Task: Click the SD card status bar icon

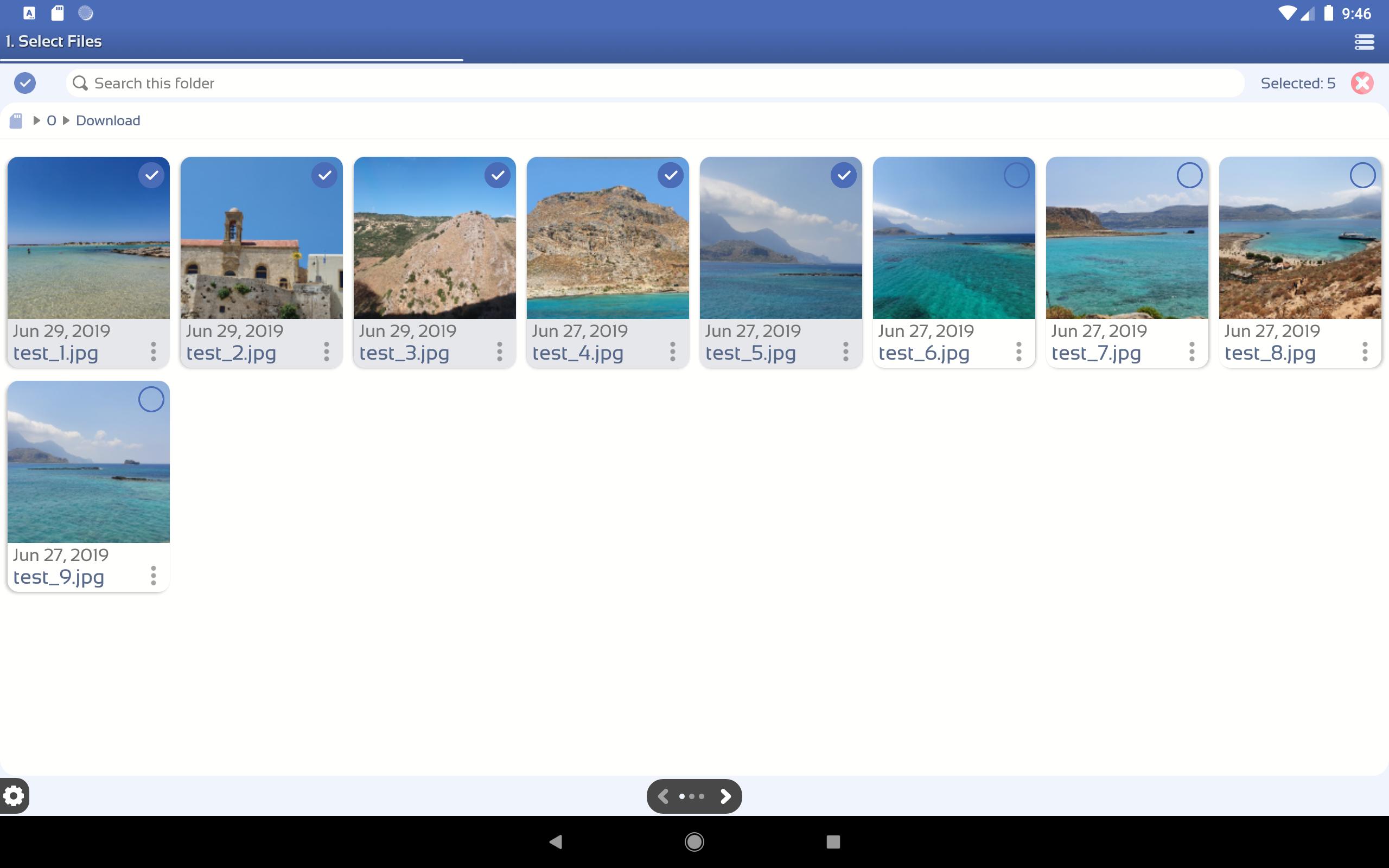Action: pyautogui.click(x=58, y=13)
